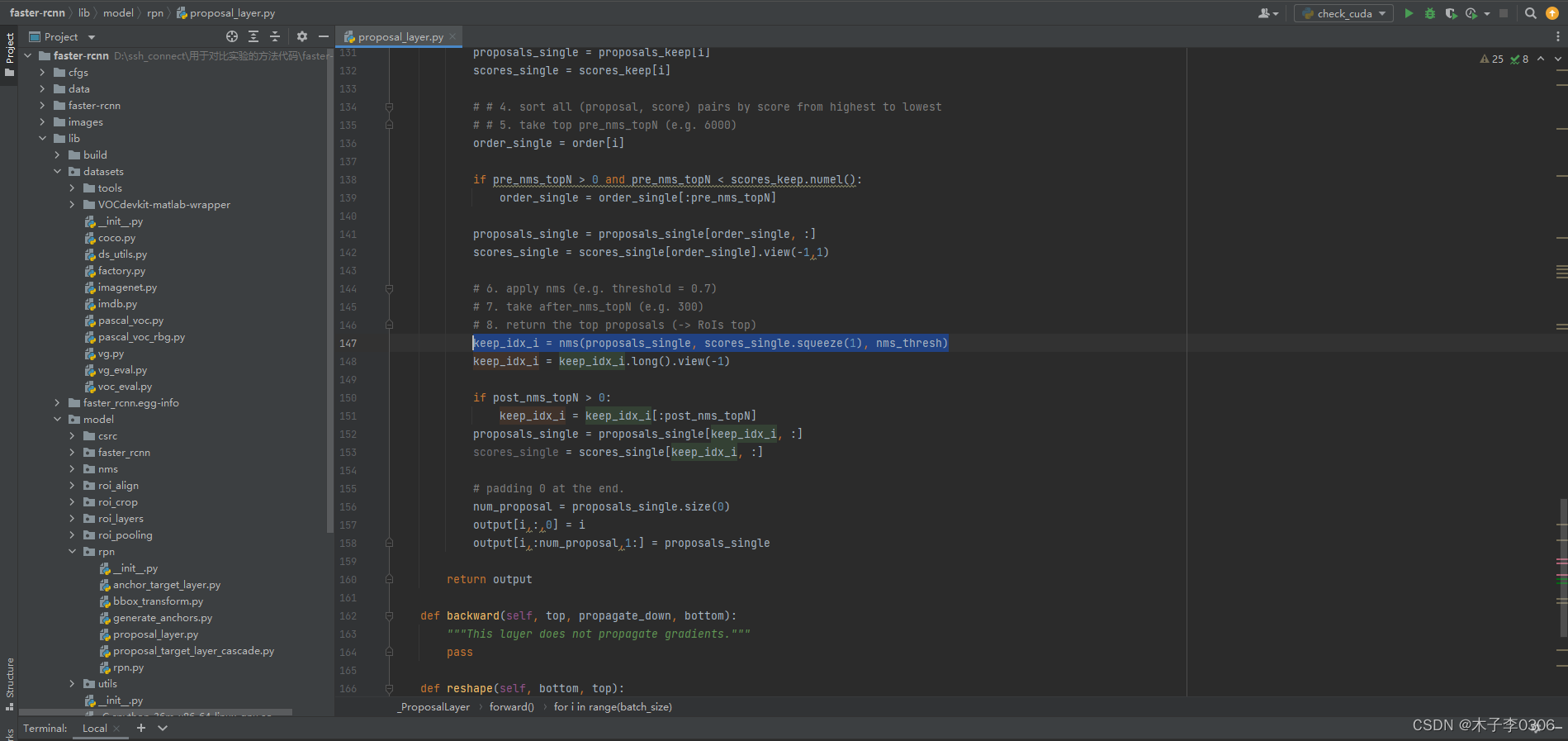The image size is (1568, 741).
Task: Click forward() in bottom breadcrumb
Action: [x=512, y=707]
